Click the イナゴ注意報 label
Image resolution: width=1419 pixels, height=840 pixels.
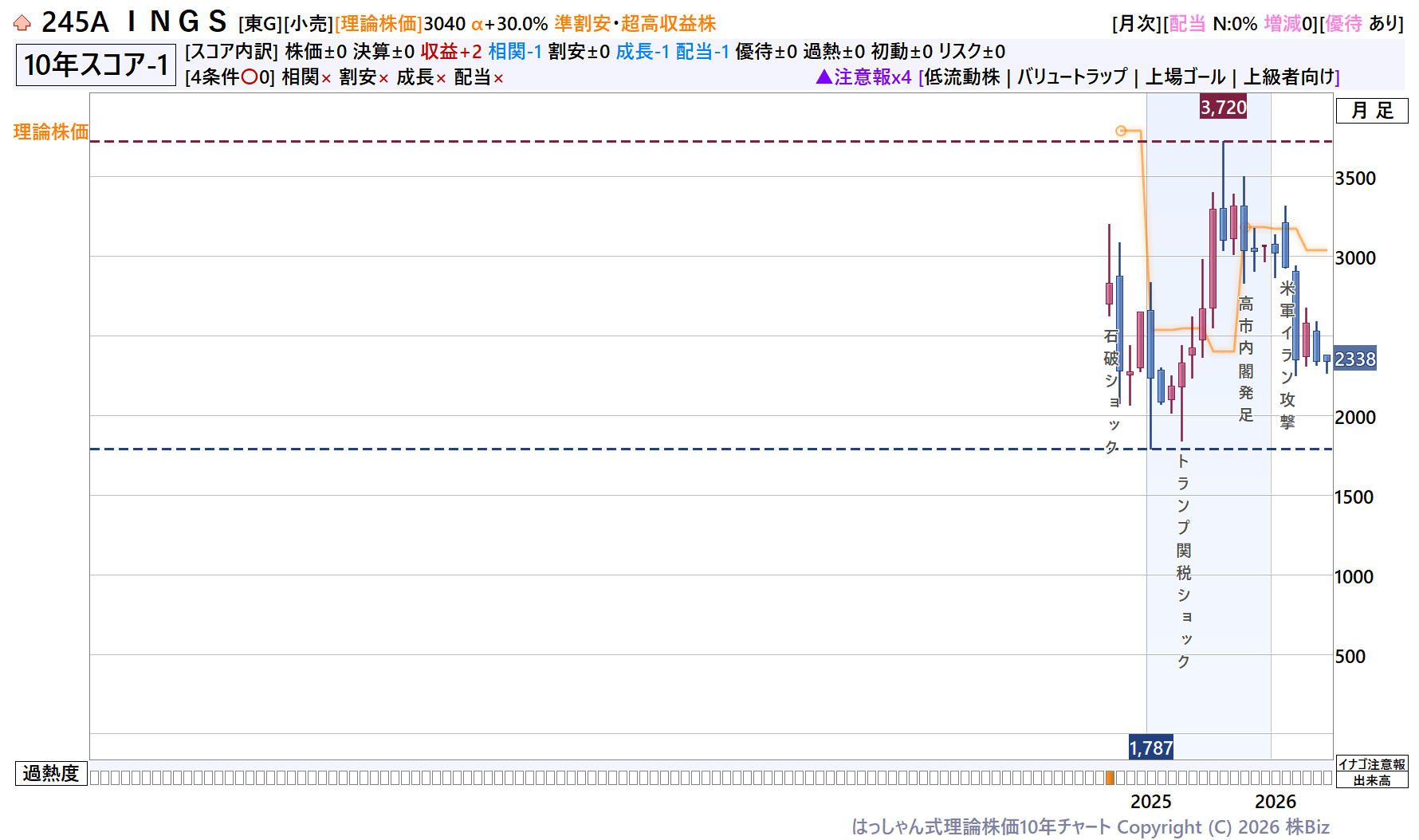1372,763
